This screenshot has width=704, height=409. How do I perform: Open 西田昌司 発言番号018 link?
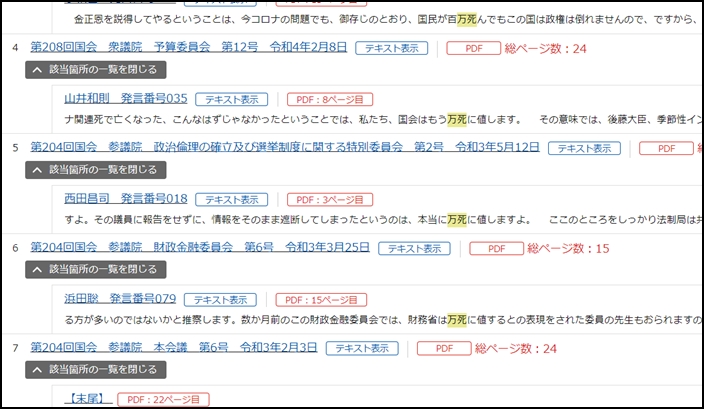126,198
